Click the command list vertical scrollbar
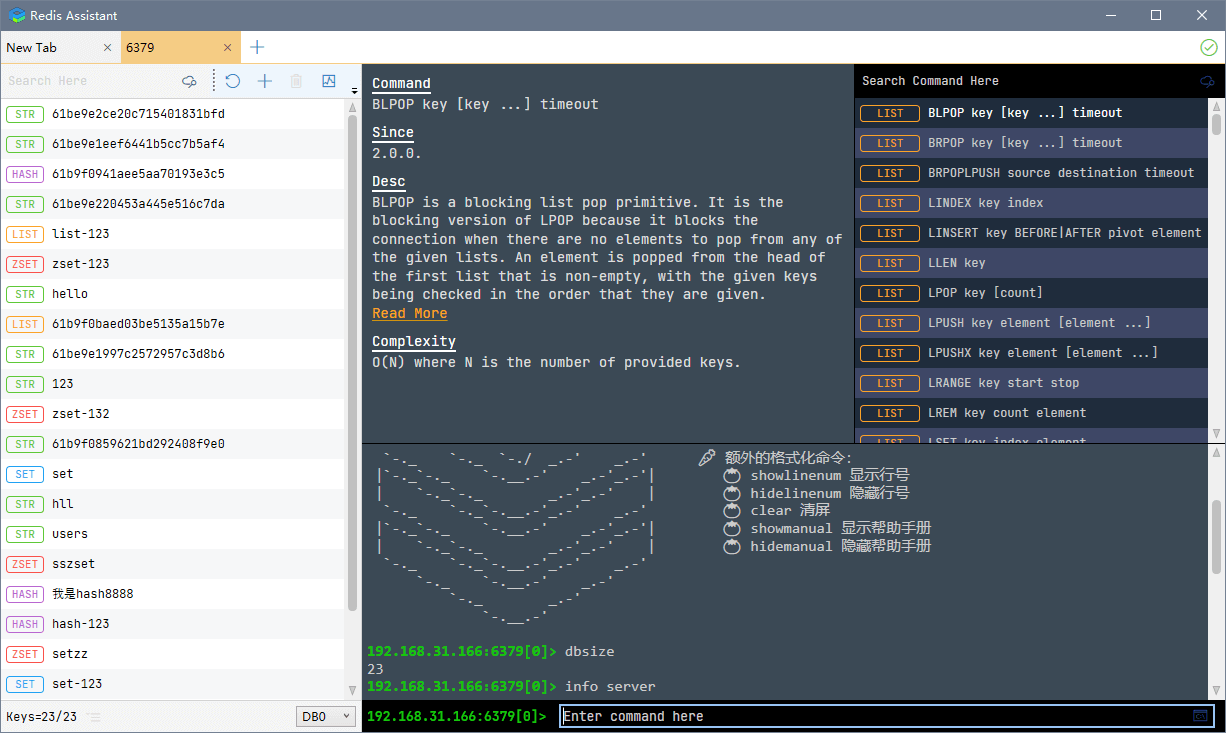The height and width of the screenshot is (733, 1226). 1217,123
